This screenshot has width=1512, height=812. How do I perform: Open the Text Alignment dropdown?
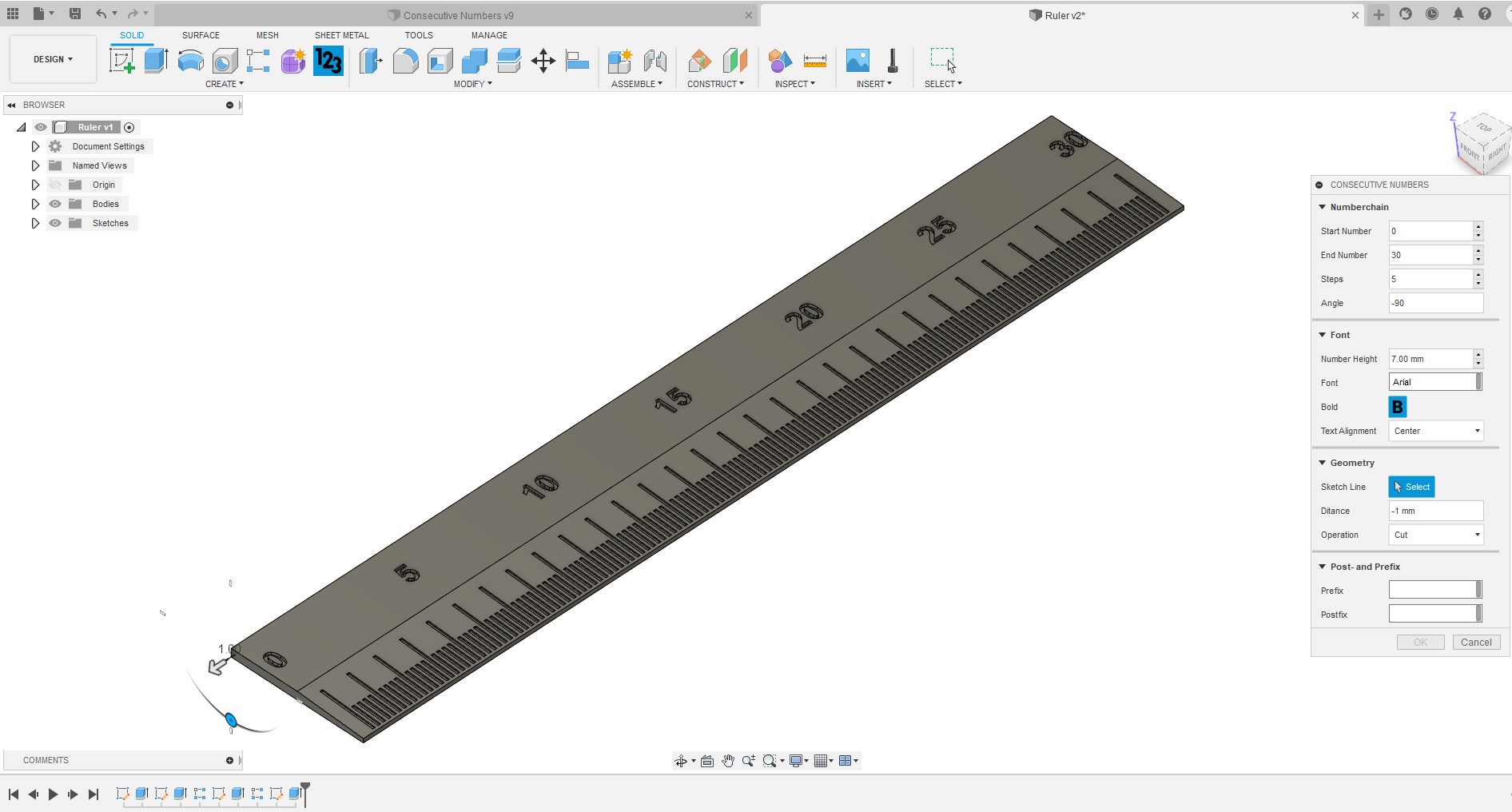[x=1435, y=431]
